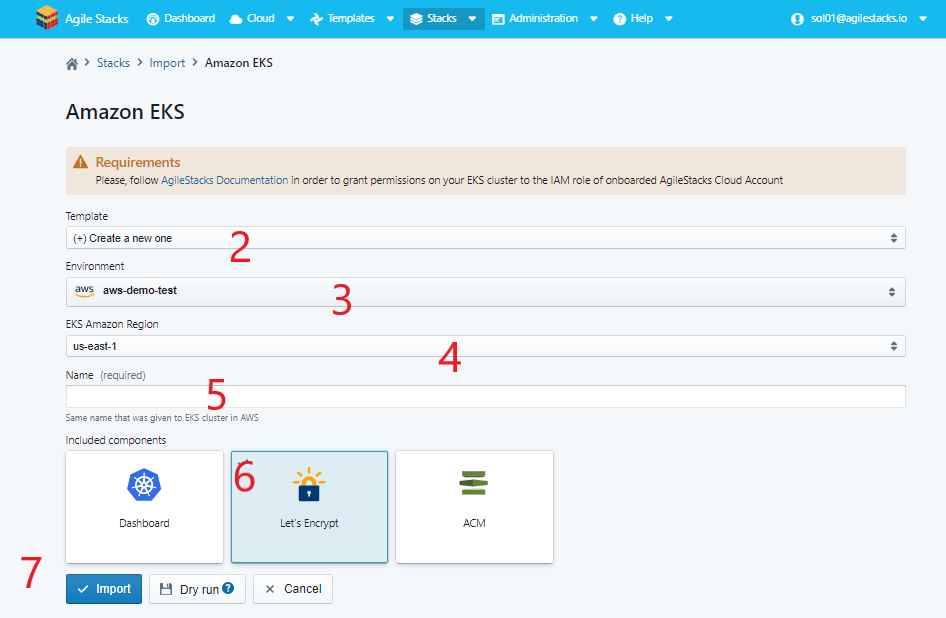This screenshot has height=618, width=946.
Task: Expand the user account menu arrow
Action: (x=922, y=19)
